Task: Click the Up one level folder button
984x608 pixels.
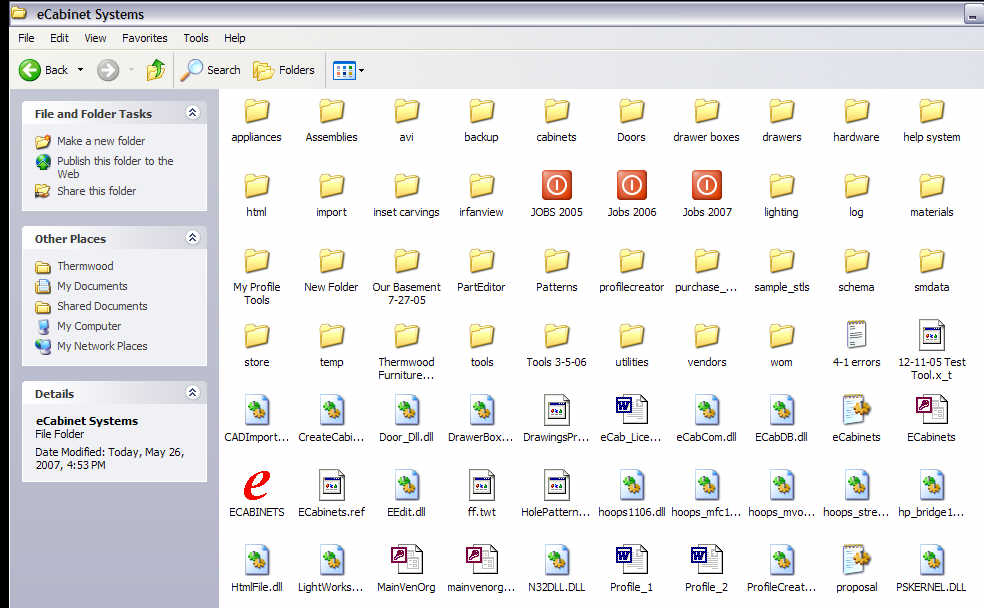Action: click(x=156, y=70)
